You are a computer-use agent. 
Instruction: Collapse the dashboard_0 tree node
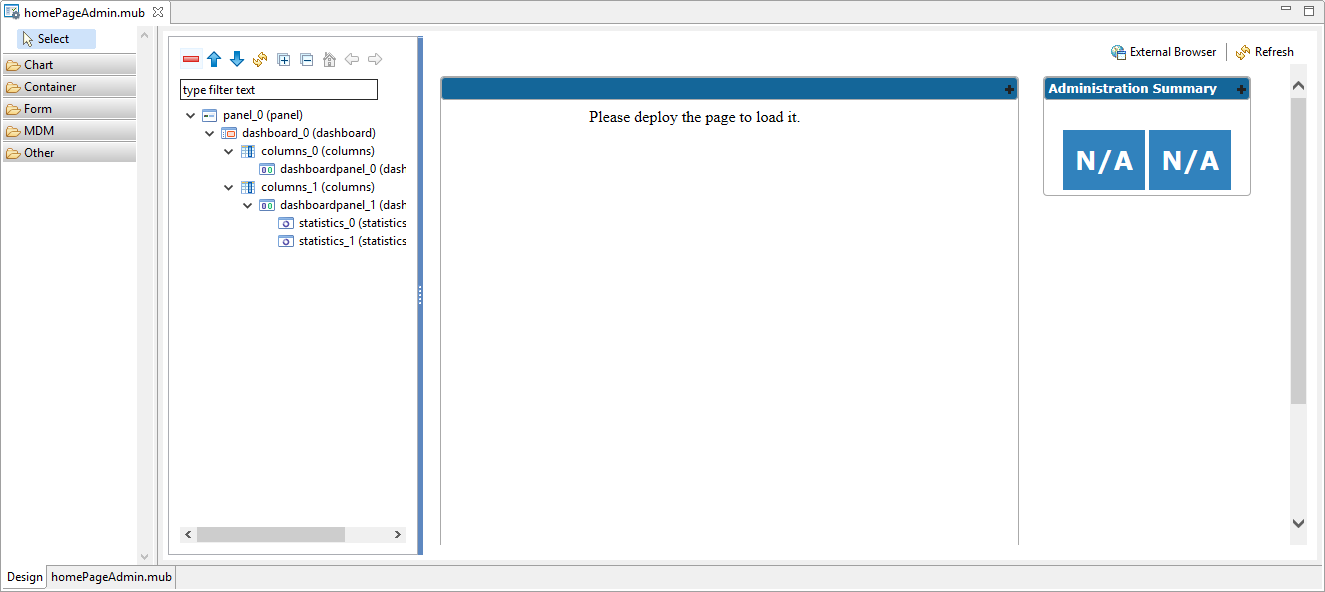point(210,133)
